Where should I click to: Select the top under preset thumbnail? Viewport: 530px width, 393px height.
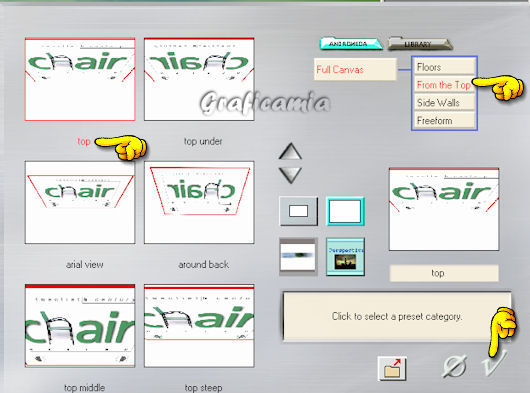click(199, 79)
